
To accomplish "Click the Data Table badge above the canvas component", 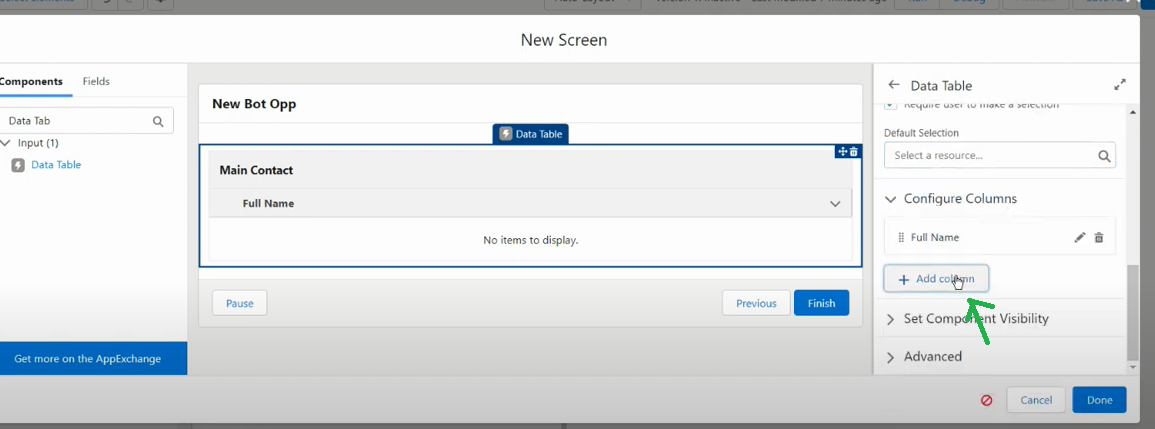I will (531, 133).
